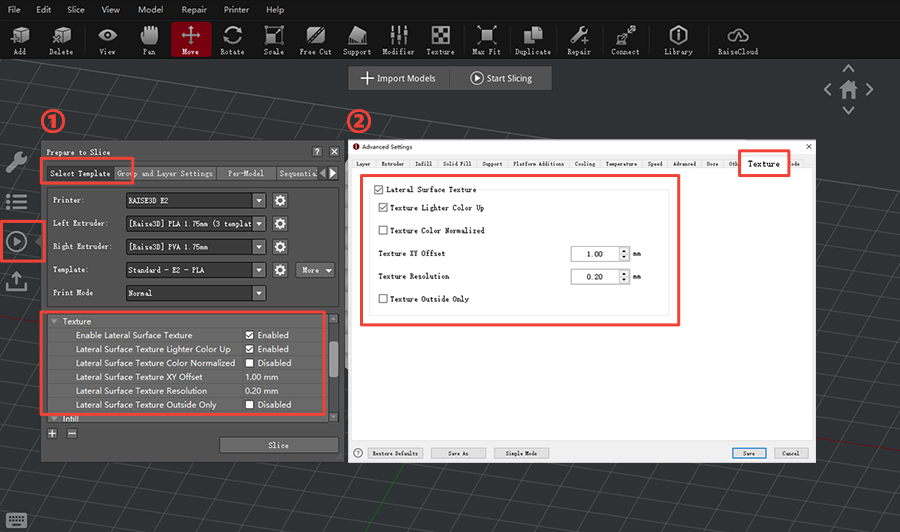Image resolution: width=900 pixels, height=532 pixels.
Task: Expand the Infill section
Action: point(55,418)
